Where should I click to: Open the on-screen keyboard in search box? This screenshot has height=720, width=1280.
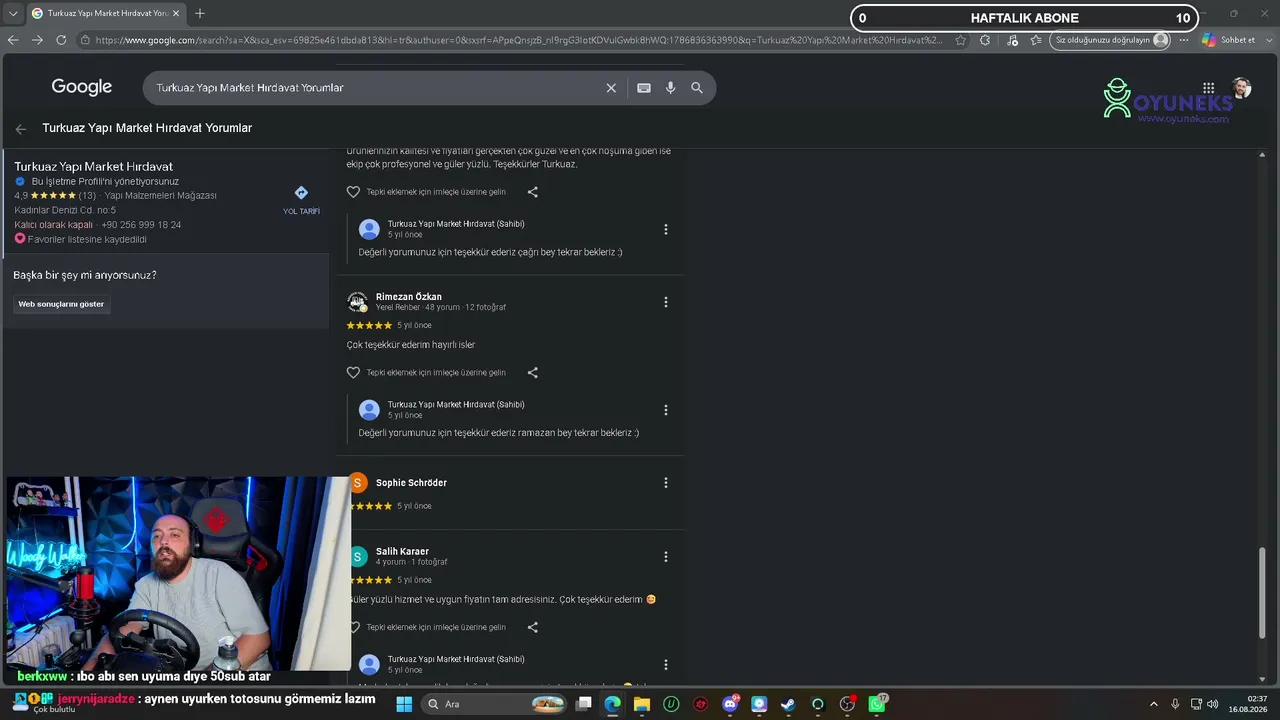click(644, 88)
